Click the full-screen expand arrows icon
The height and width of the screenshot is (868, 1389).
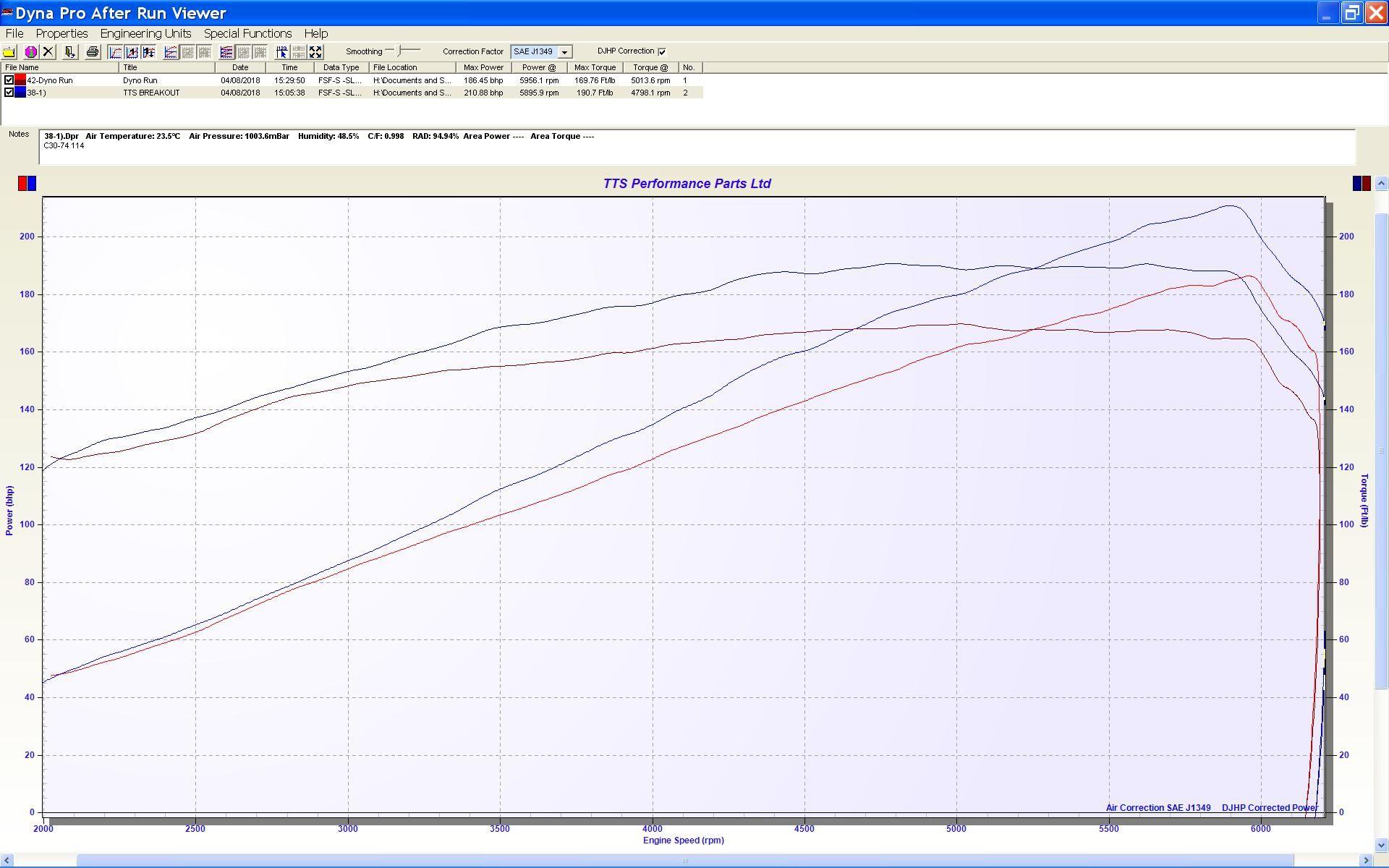tap(315, 52)
